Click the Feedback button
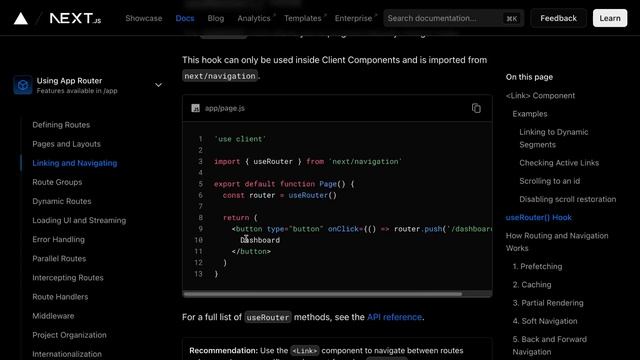The width and height of the screenshot is (640, 360). pyautogui.click(x=558, y=18)
